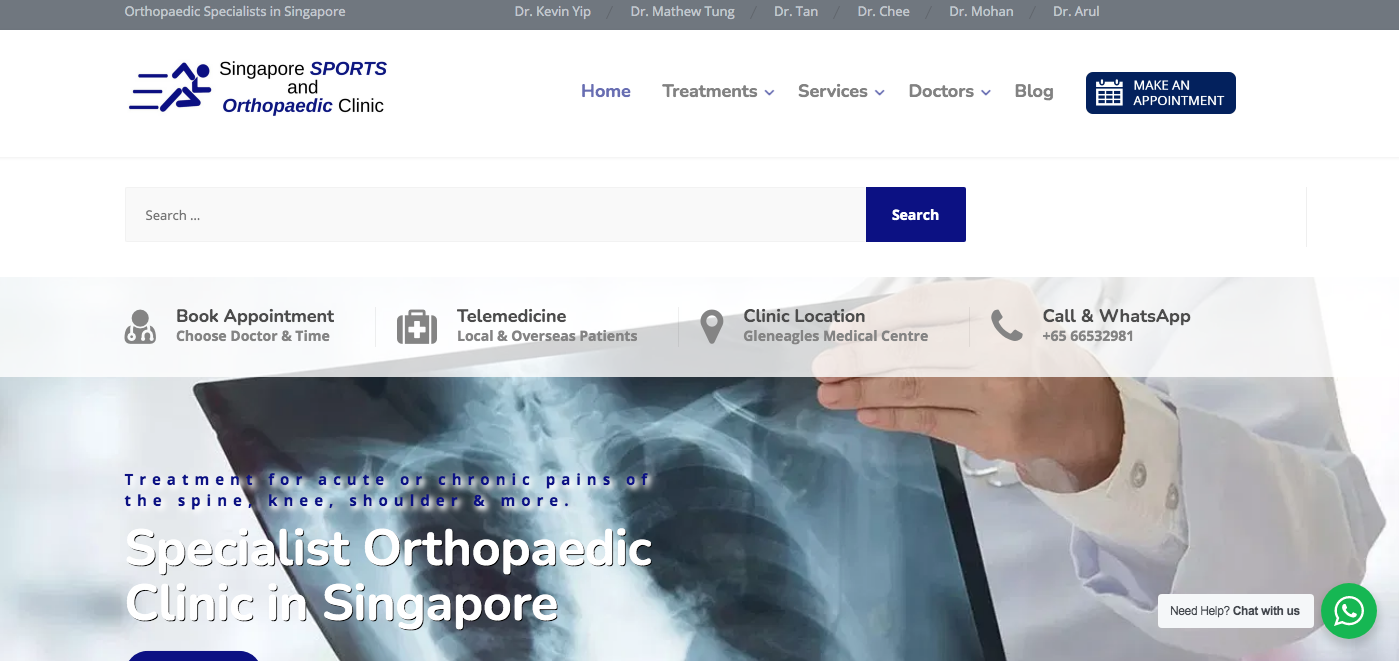Click the blue Search button
This screenshot has height=661, width=1399.
coord(916,214)
